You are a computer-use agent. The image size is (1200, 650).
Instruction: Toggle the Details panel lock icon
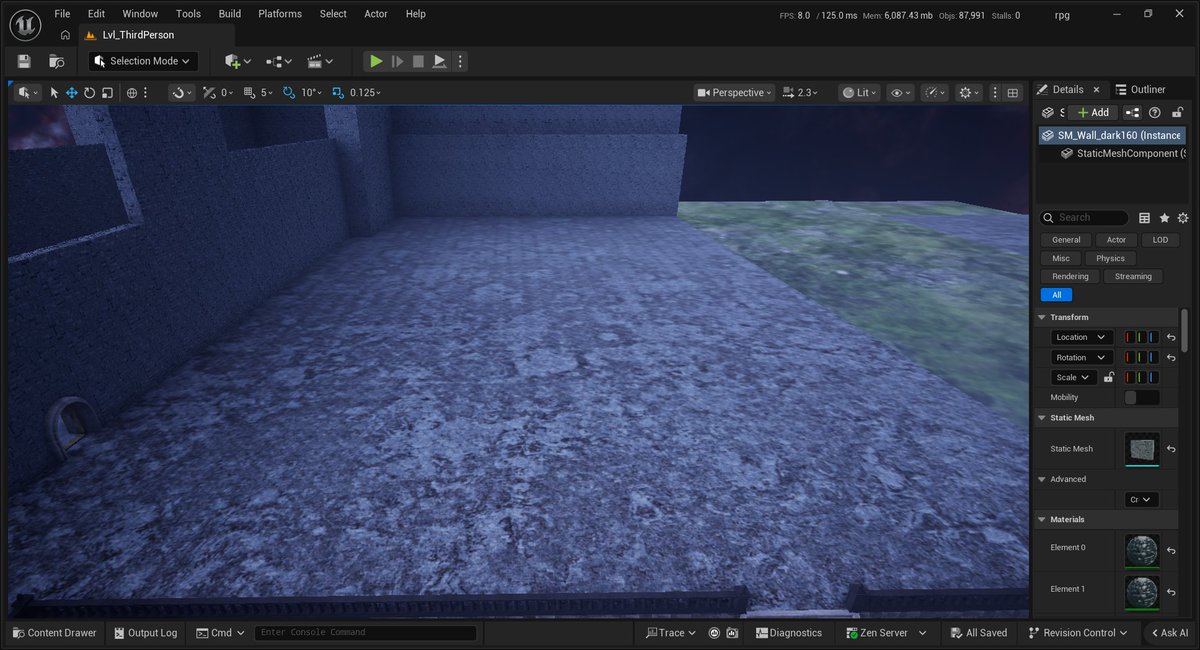[x=1178, y=113]
